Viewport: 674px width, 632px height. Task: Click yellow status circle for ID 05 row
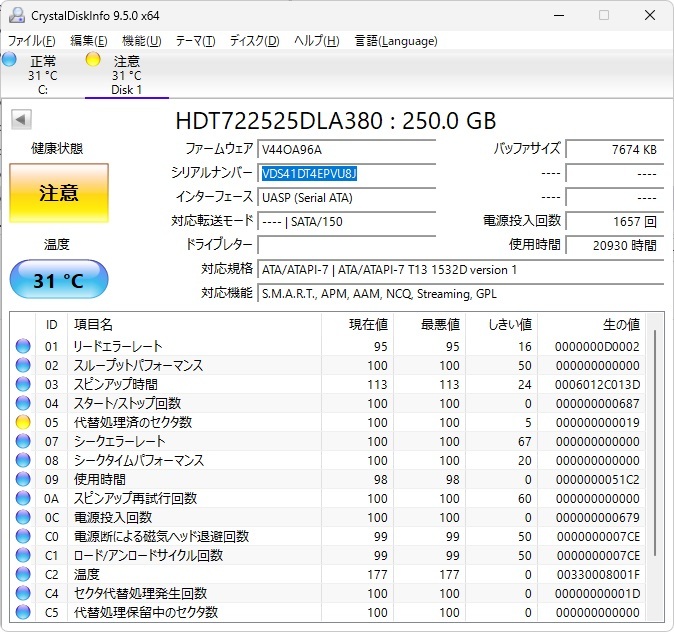click(x=23, y=422)
